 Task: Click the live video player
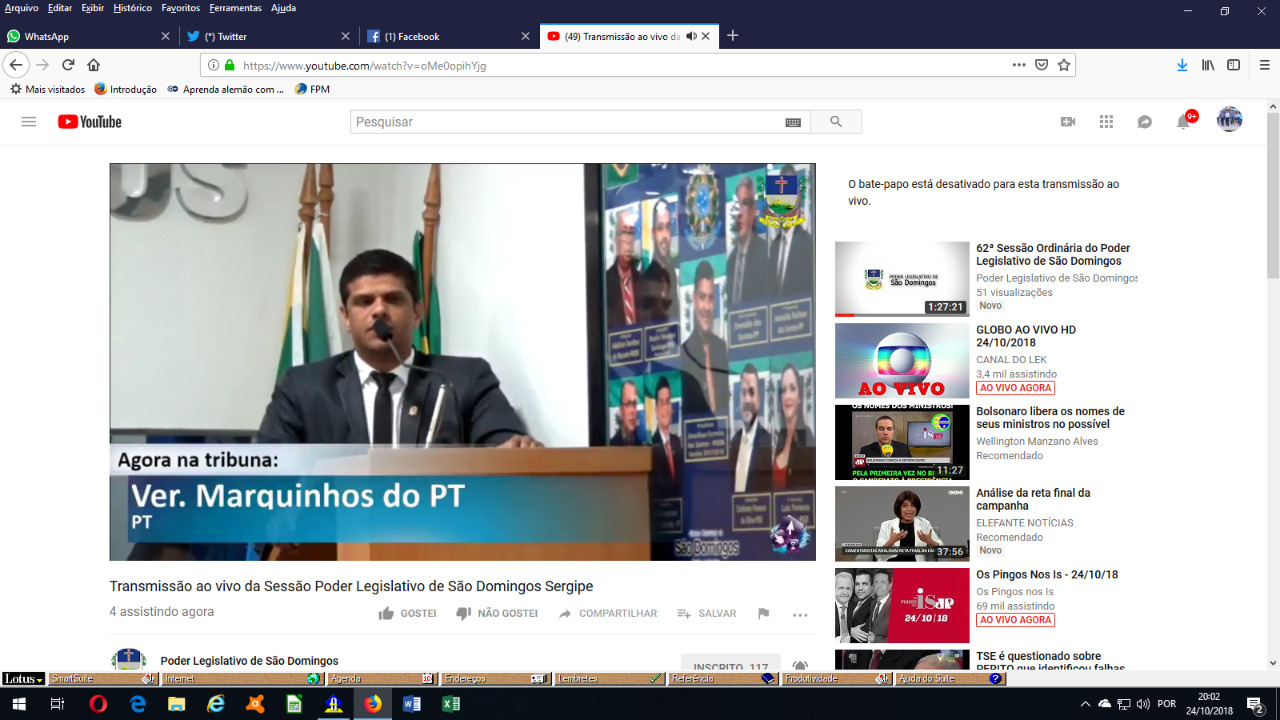462,362
